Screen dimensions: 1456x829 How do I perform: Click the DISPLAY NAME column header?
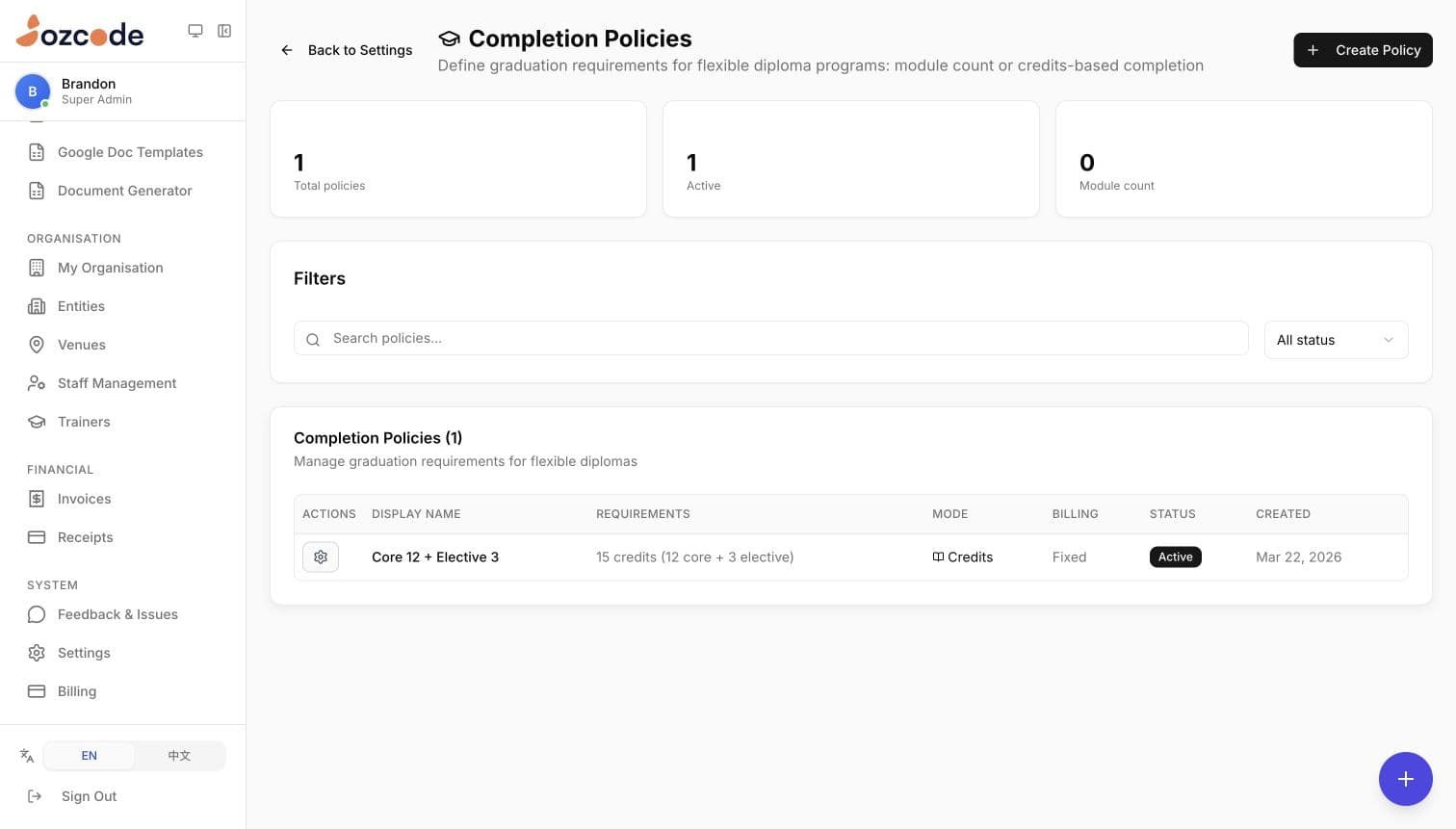[416, 514]
